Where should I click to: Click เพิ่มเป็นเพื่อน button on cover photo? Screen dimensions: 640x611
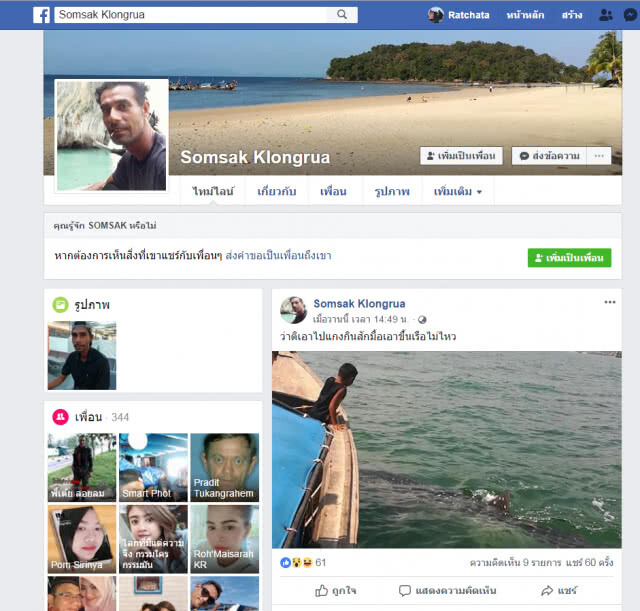pyautogui.click(x=461, y=156)
